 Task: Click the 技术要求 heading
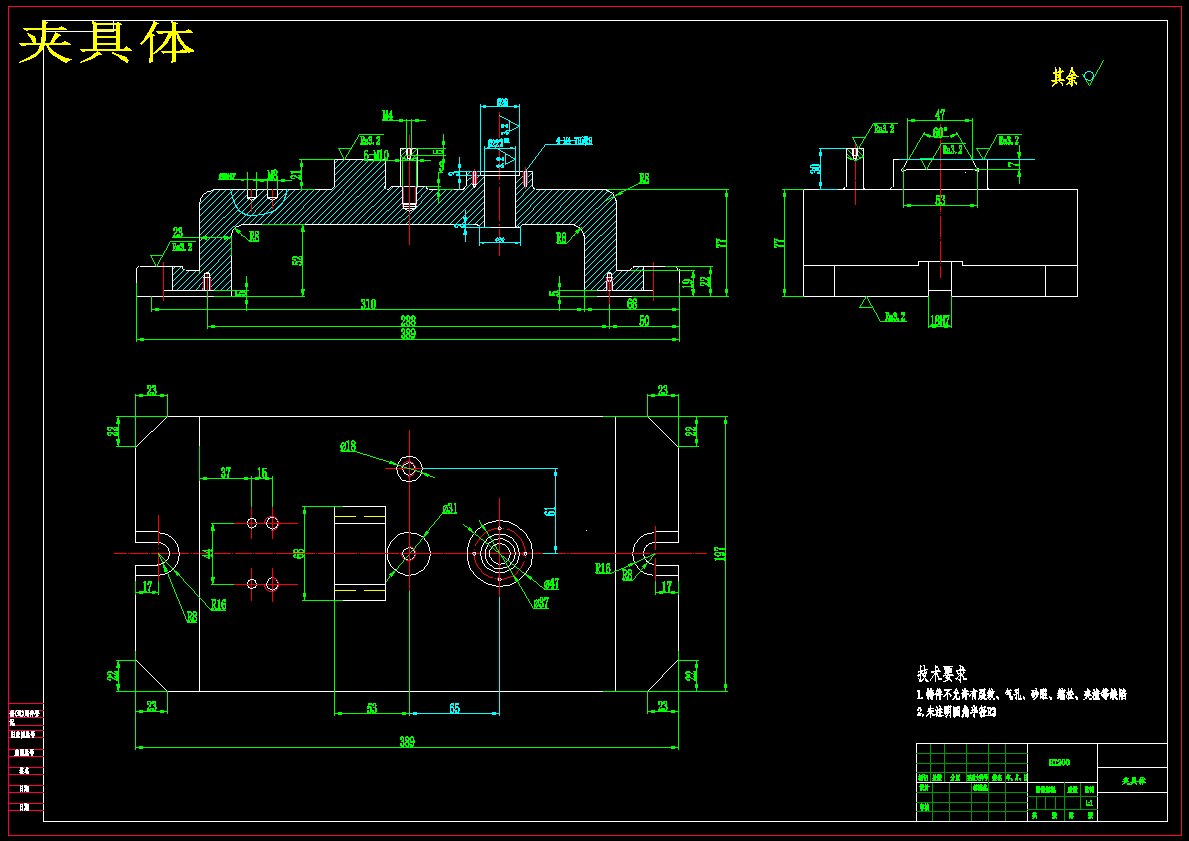pyautogui.click(x=942, y=674)
